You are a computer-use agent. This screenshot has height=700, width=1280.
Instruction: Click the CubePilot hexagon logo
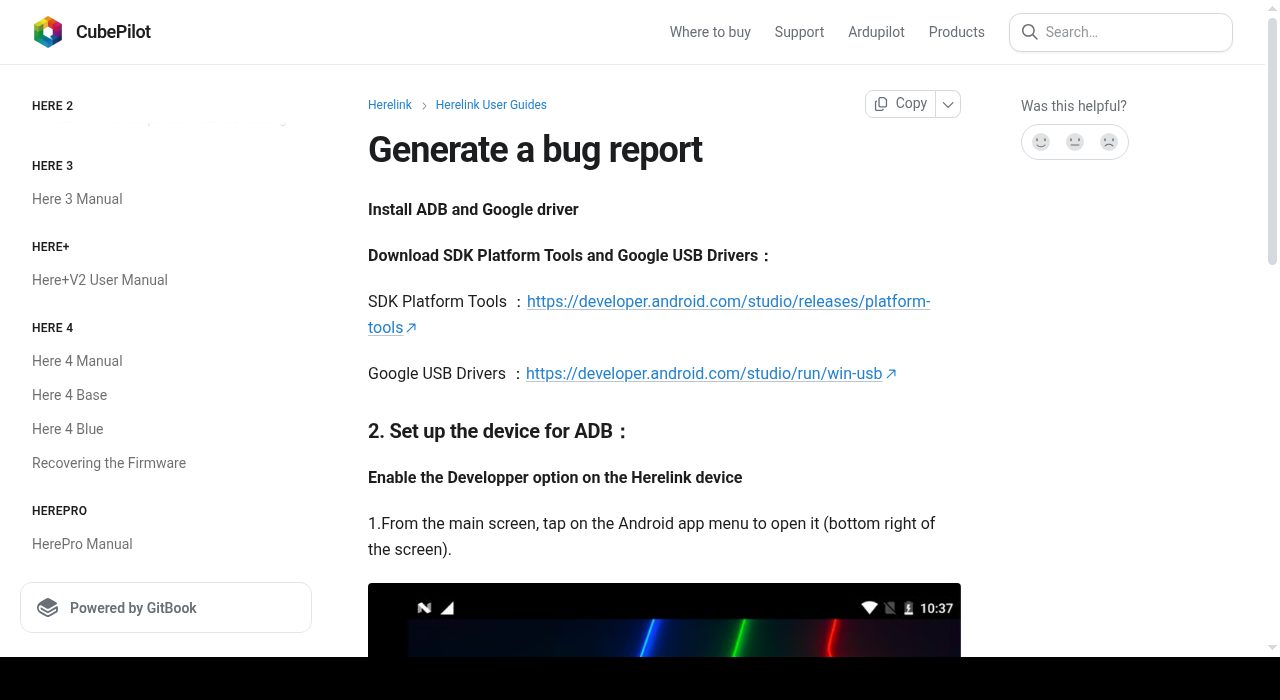coord(48,32)
